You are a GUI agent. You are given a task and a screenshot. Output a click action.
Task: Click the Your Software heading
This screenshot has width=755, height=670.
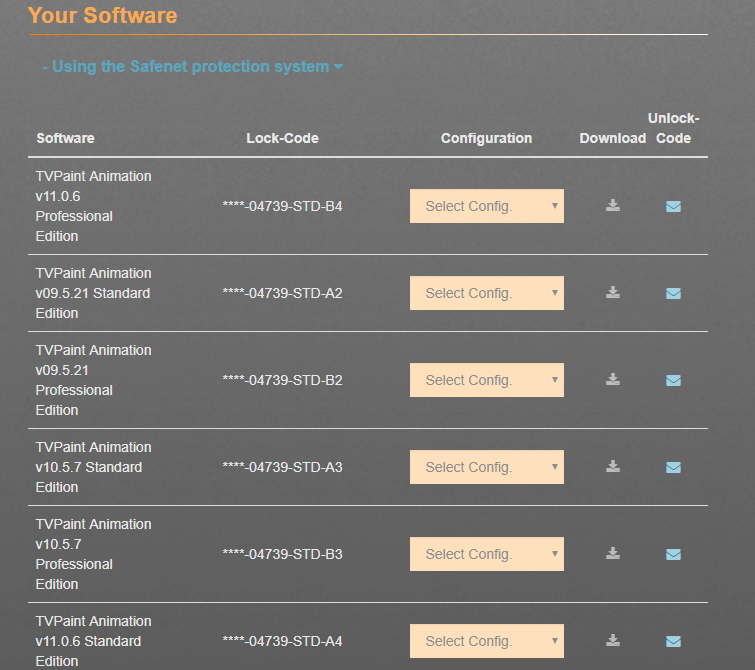tap(103, 15)
